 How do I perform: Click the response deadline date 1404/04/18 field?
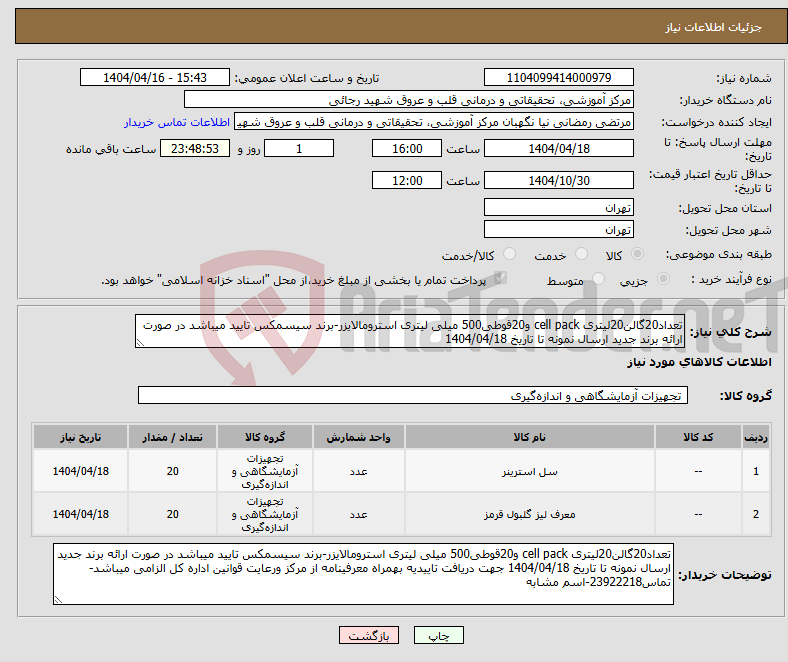(x=558, y=148)
